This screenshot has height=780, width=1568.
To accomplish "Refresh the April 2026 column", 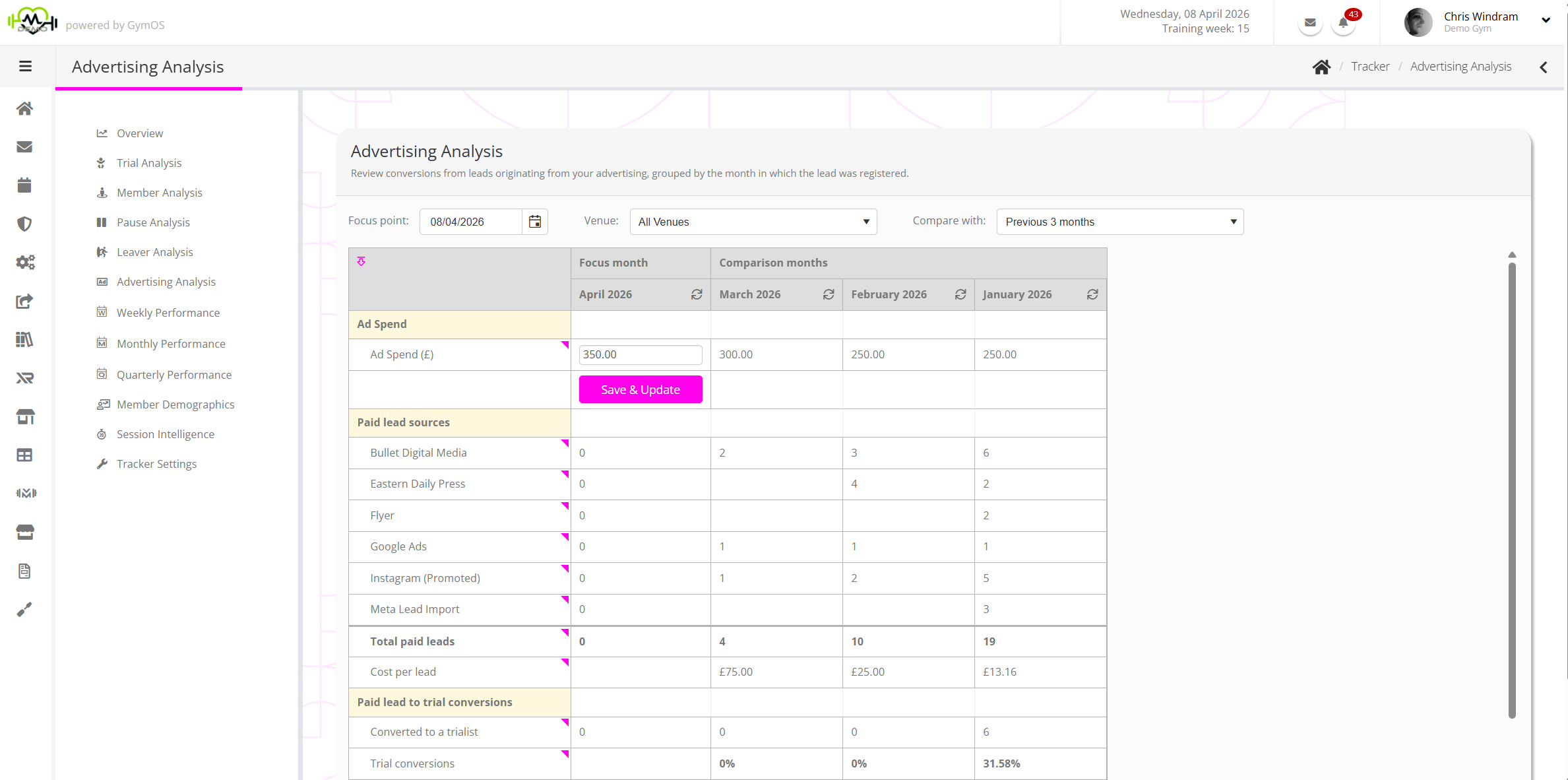I will [x=697, y=294].
